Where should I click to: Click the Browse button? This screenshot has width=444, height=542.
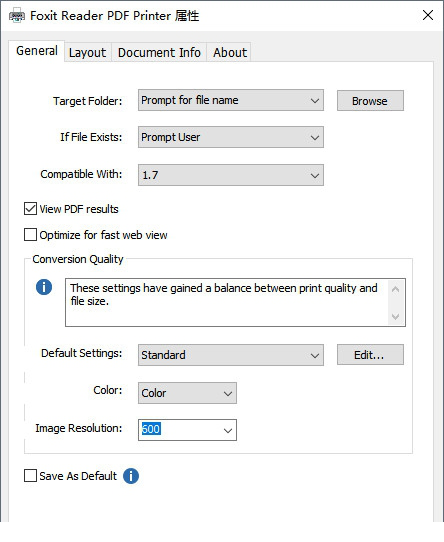click(x=370, y=101)
